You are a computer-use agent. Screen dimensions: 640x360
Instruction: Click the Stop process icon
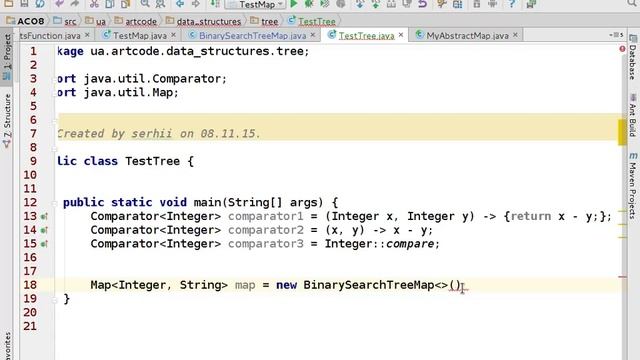(x=340, y=4)
